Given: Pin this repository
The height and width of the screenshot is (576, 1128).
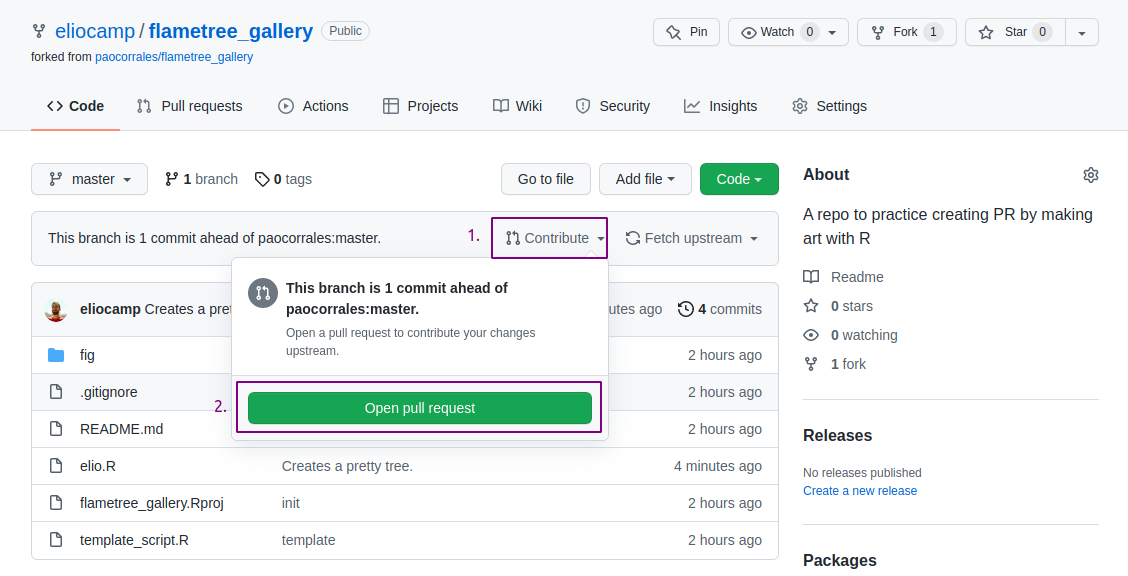Looking at the screenshot, I should pyautogui.click(x=686, y=31).
